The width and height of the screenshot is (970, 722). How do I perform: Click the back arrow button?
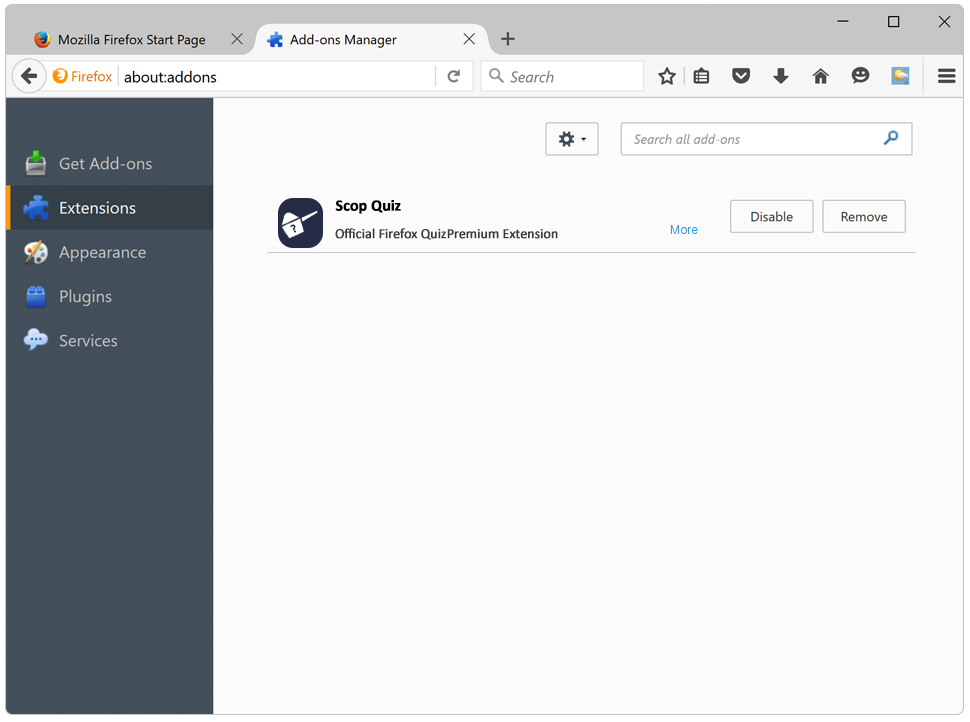click(29, 77)
